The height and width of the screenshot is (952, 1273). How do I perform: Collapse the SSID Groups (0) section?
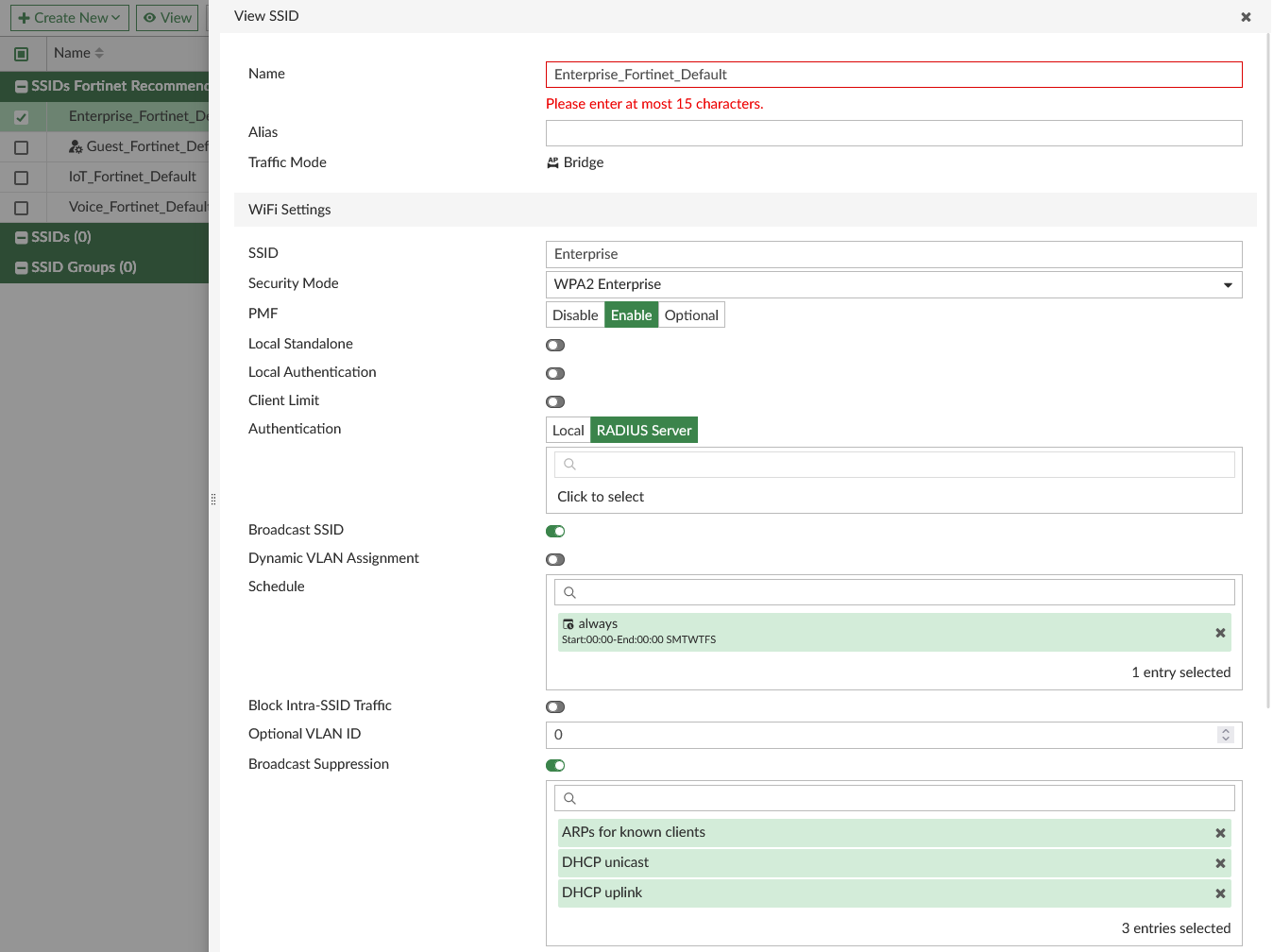tap(22, 268)
